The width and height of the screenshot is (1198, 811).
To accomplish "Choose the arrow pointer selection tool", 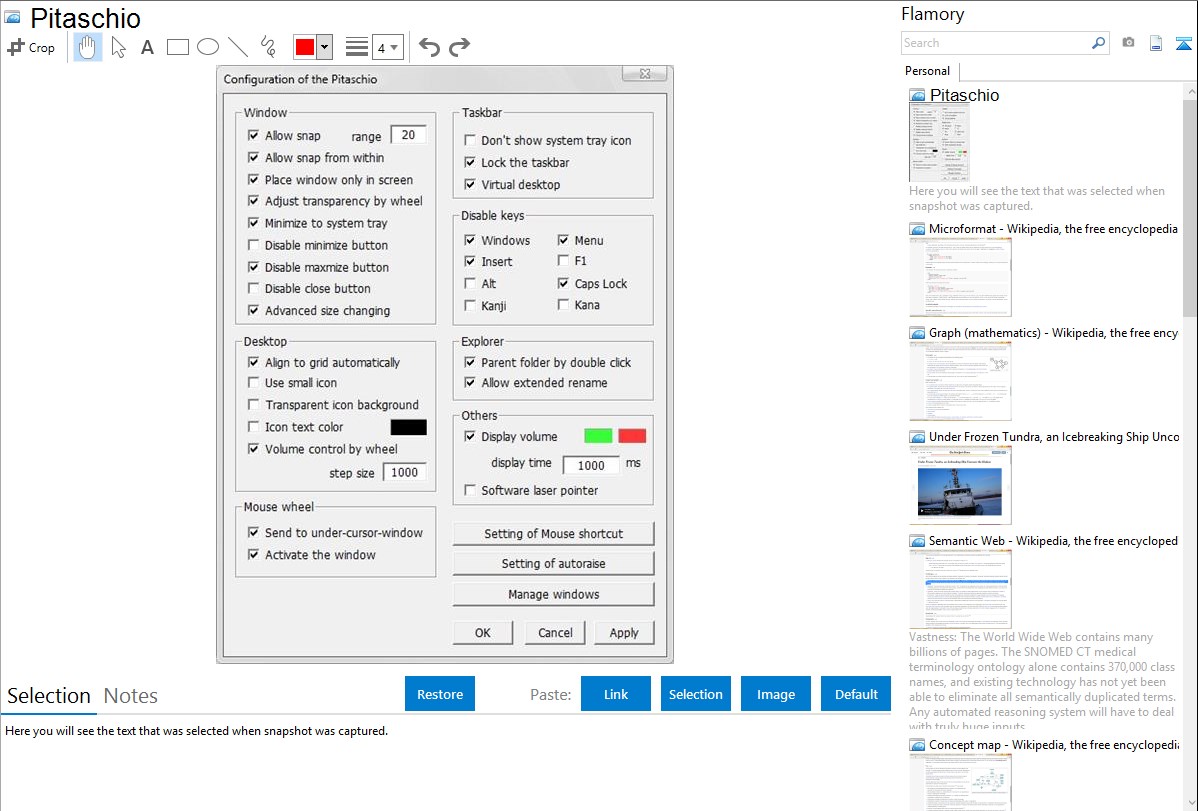I will 118,47.
